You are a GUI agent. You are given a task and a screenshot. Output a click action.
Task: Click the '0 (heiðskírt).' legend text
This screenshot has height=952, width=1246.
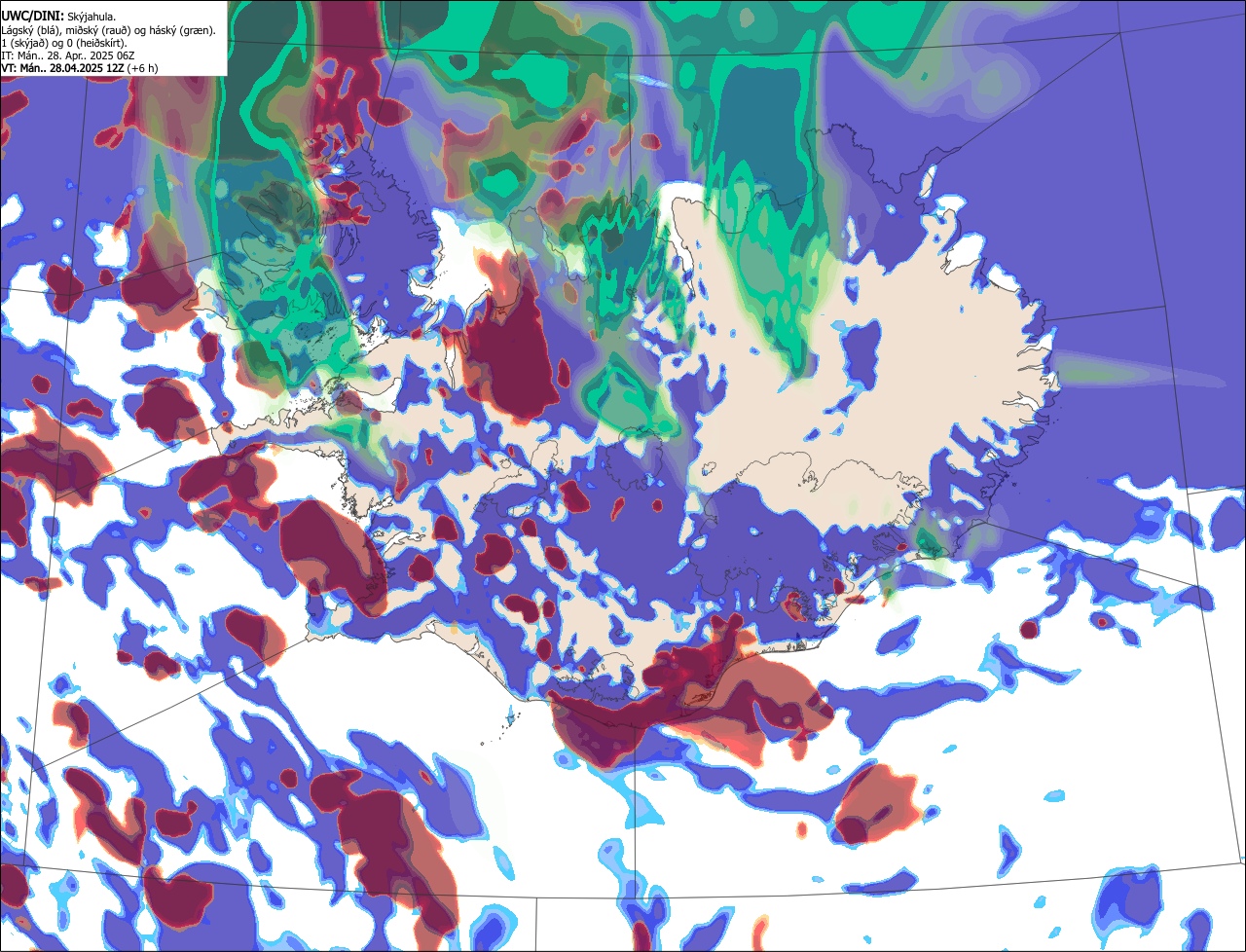coord(96,44)
